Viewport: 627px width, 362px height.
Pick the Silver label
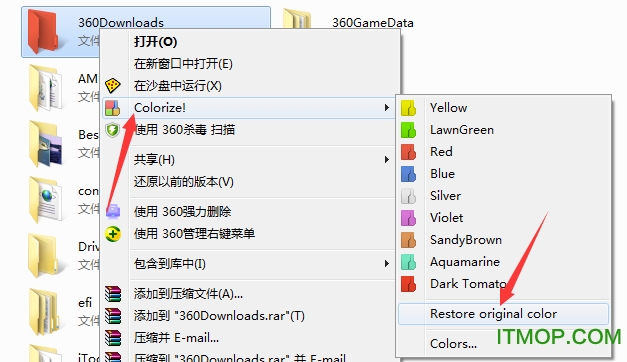445,196
